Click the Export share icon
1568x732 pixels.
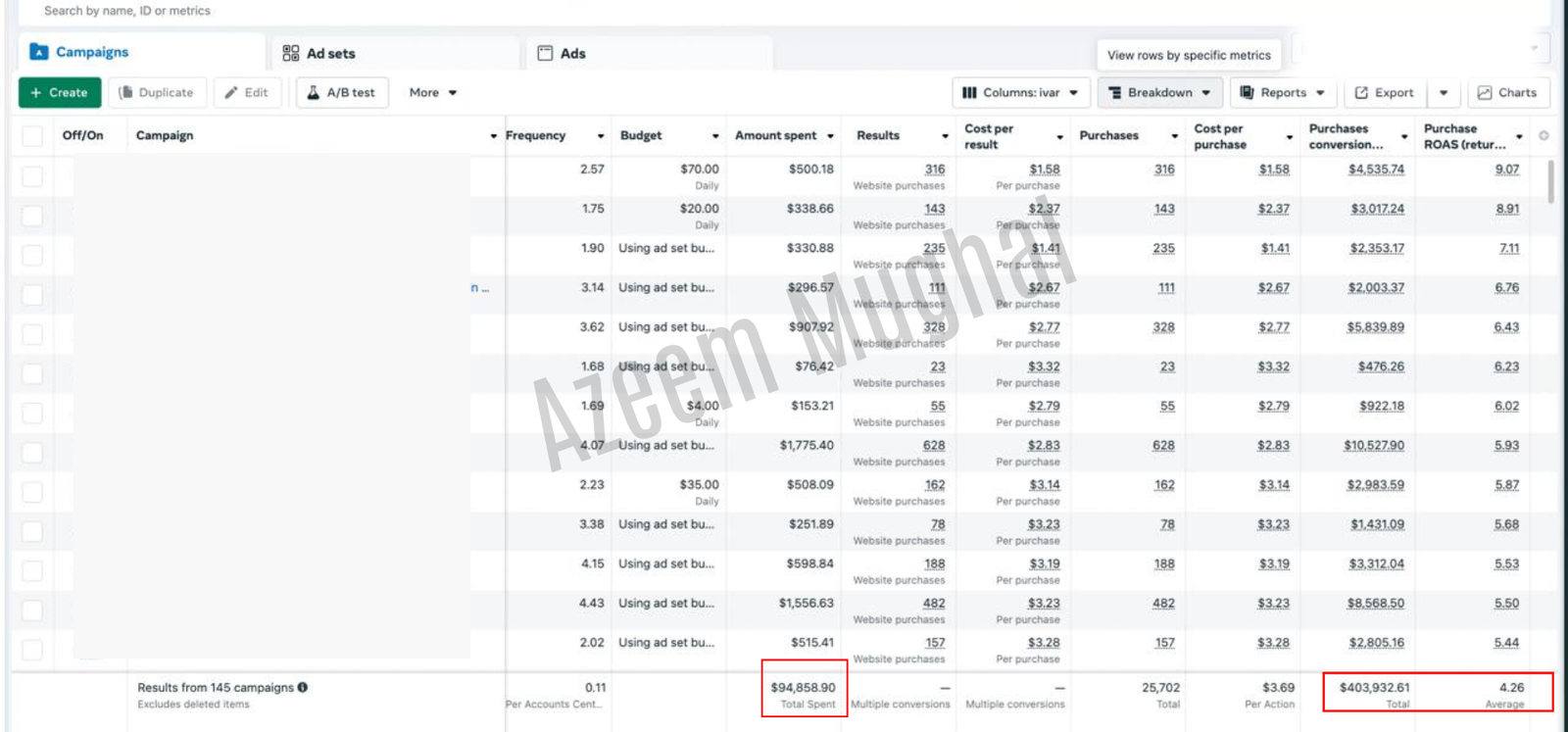[1361, 92]
